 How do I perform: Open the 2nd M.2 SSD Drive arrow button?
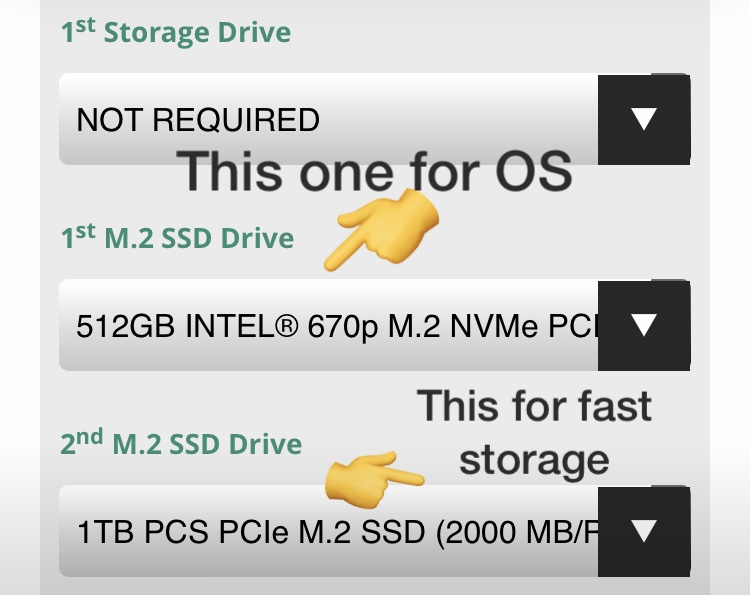click(644, 531)
